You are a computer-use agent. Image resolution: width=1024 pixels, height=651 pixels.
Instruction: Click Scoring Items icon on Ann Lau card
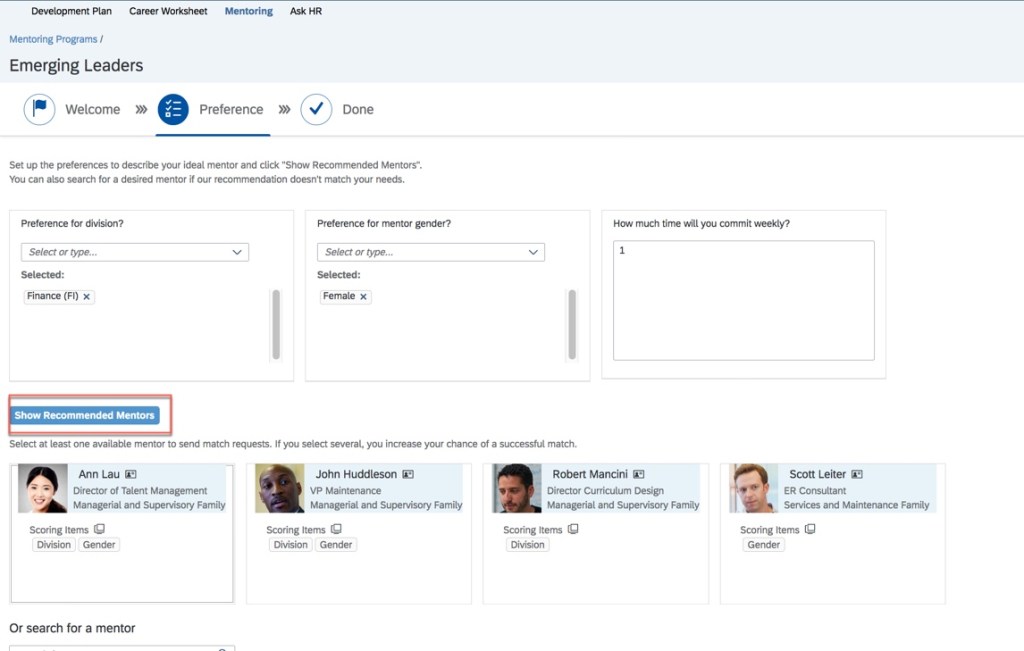tap(99, 529)
